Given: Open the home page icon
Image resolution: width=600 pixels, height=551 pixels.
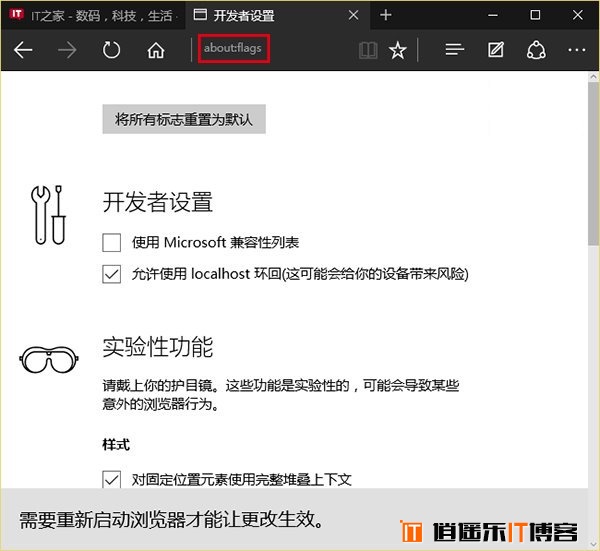Looking at the screenshot, I should point(156,50).
